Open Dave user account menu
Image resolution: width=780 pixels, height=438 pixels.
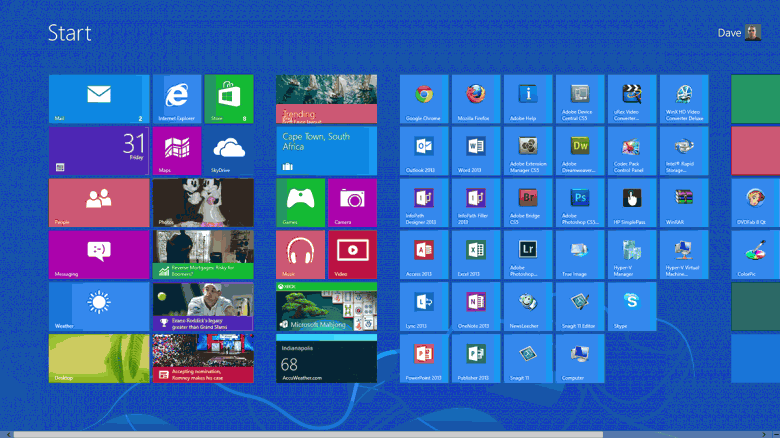tap(739, 33)
